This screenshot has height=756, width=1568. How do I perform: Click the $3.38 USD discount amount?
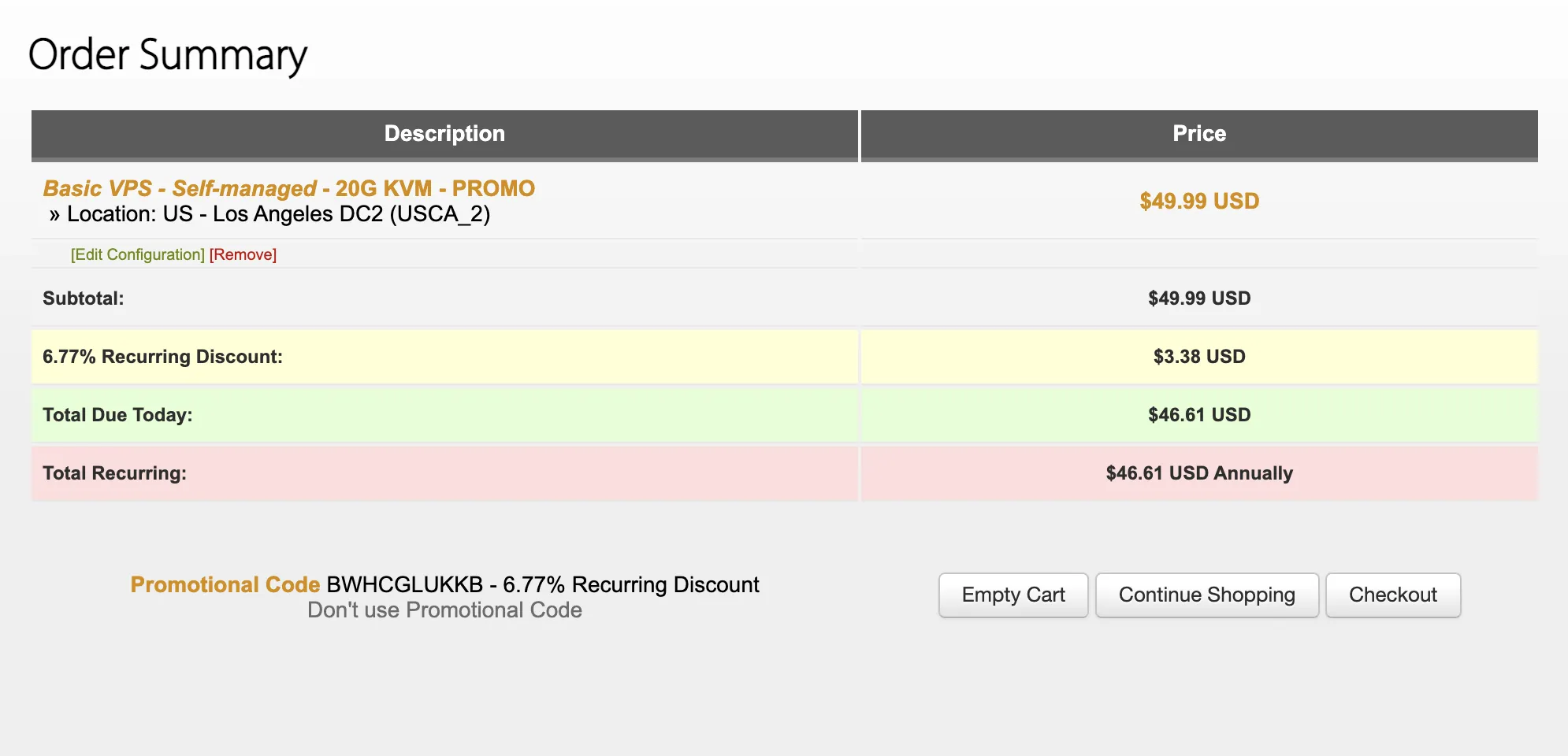[1198, 357]
